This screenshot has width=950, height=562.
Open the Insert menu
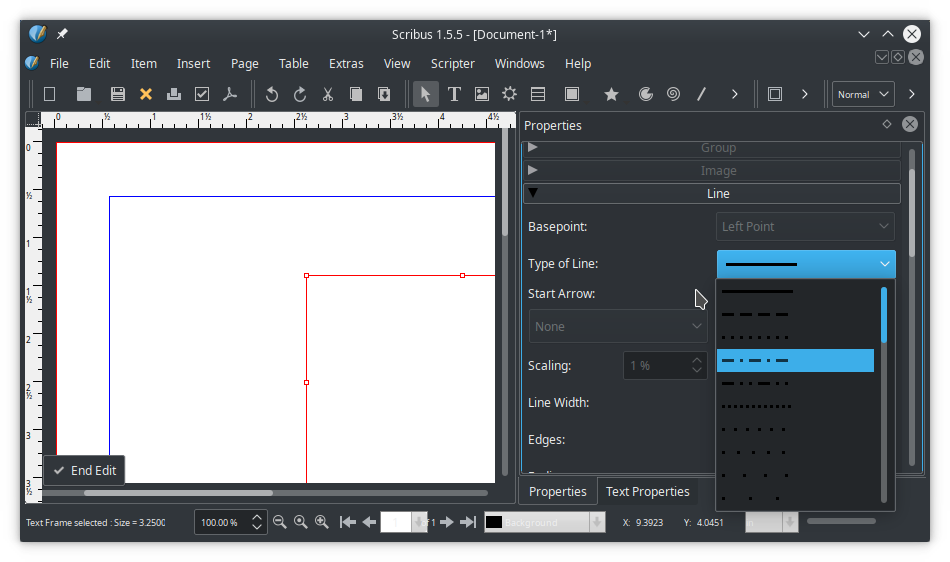(193, 63)
